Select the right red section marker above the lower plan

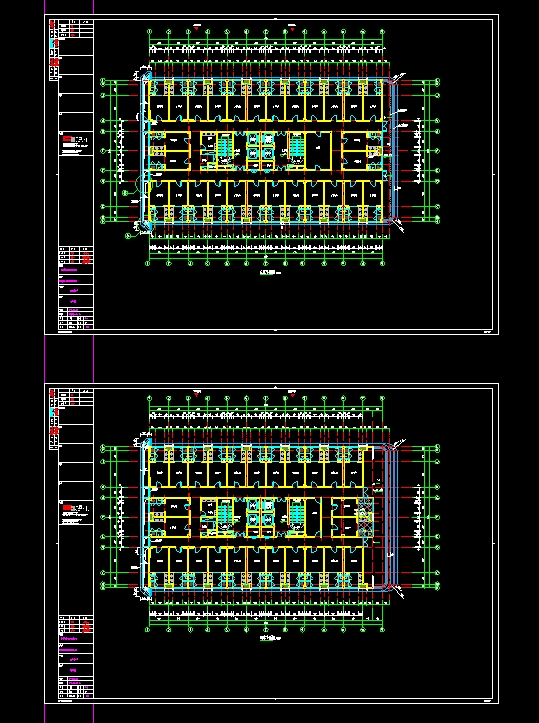[x=292, y=393]
